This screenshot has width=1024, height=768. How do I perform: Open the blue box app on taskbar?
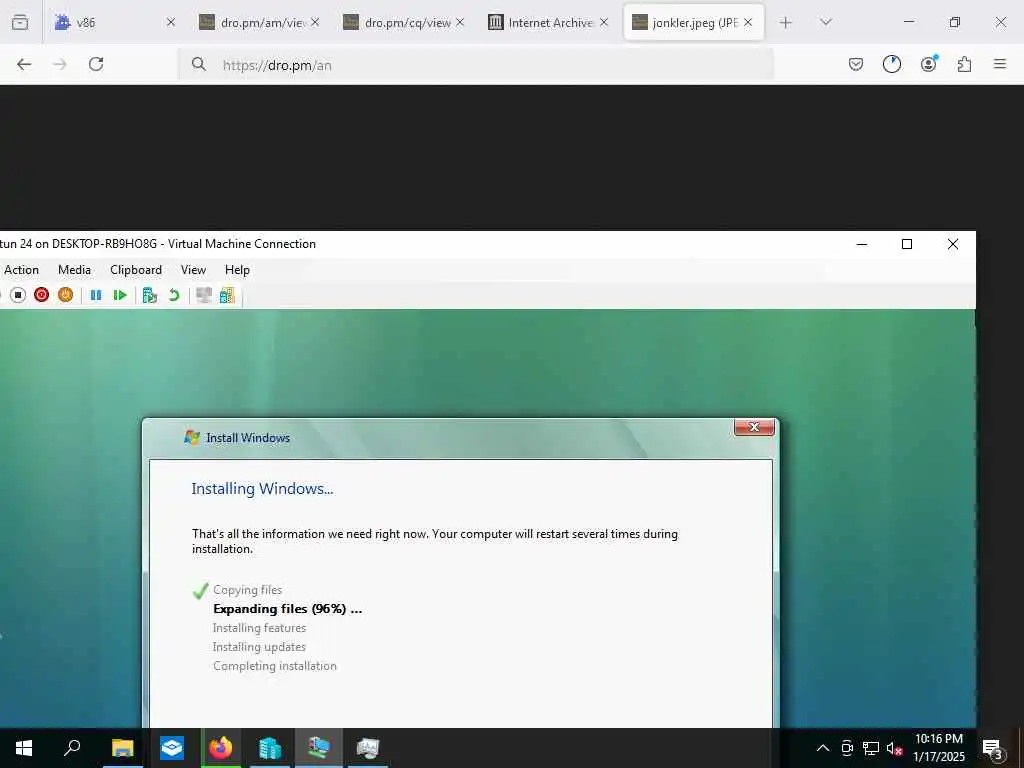click(x=172, y=748)
